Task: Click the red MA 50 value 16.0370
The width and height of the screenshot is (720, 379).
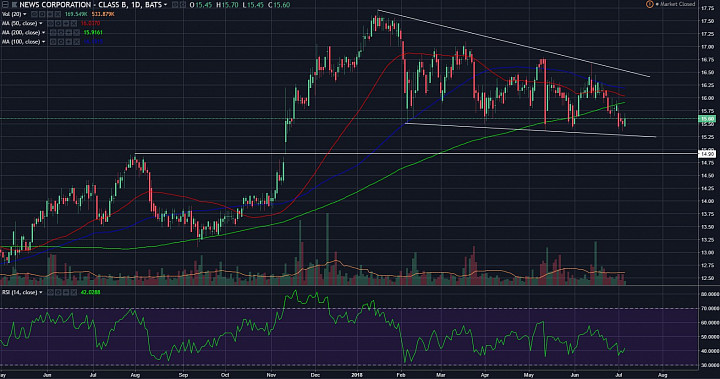Action: [90, 23]
